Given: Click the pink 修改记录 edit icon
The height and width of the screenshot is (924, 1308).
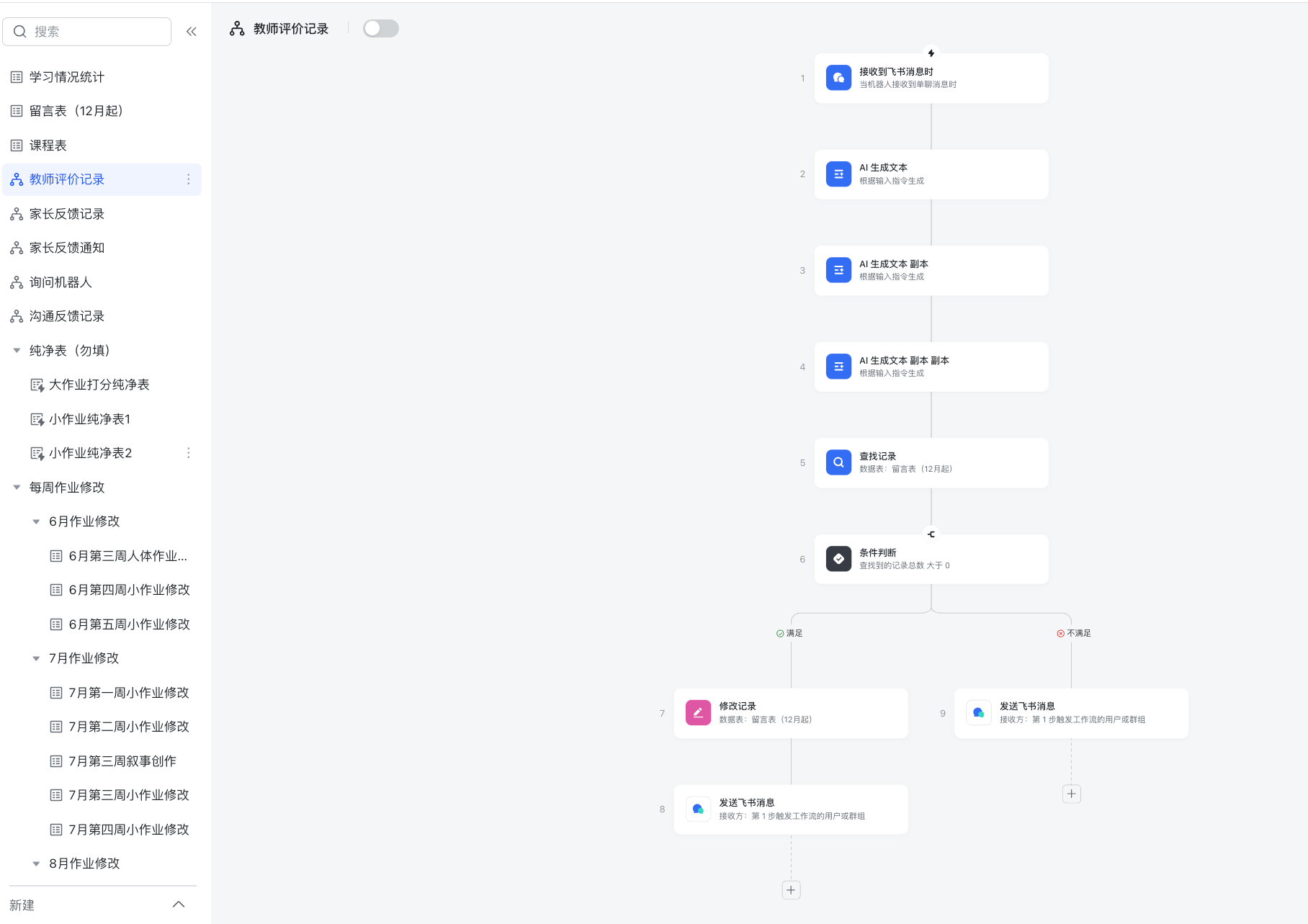Looking at the screenshot, I should click(697, 712).
